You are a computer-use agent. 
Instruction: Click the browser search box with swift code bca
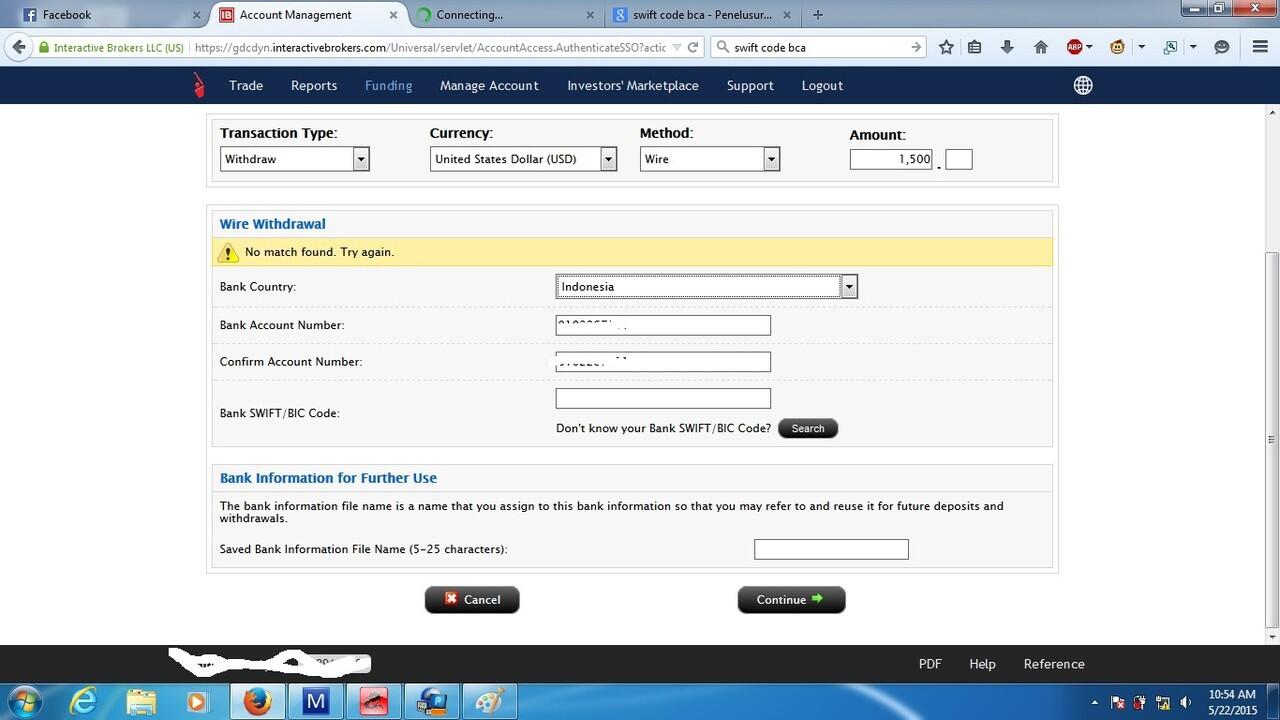(818, 47)
